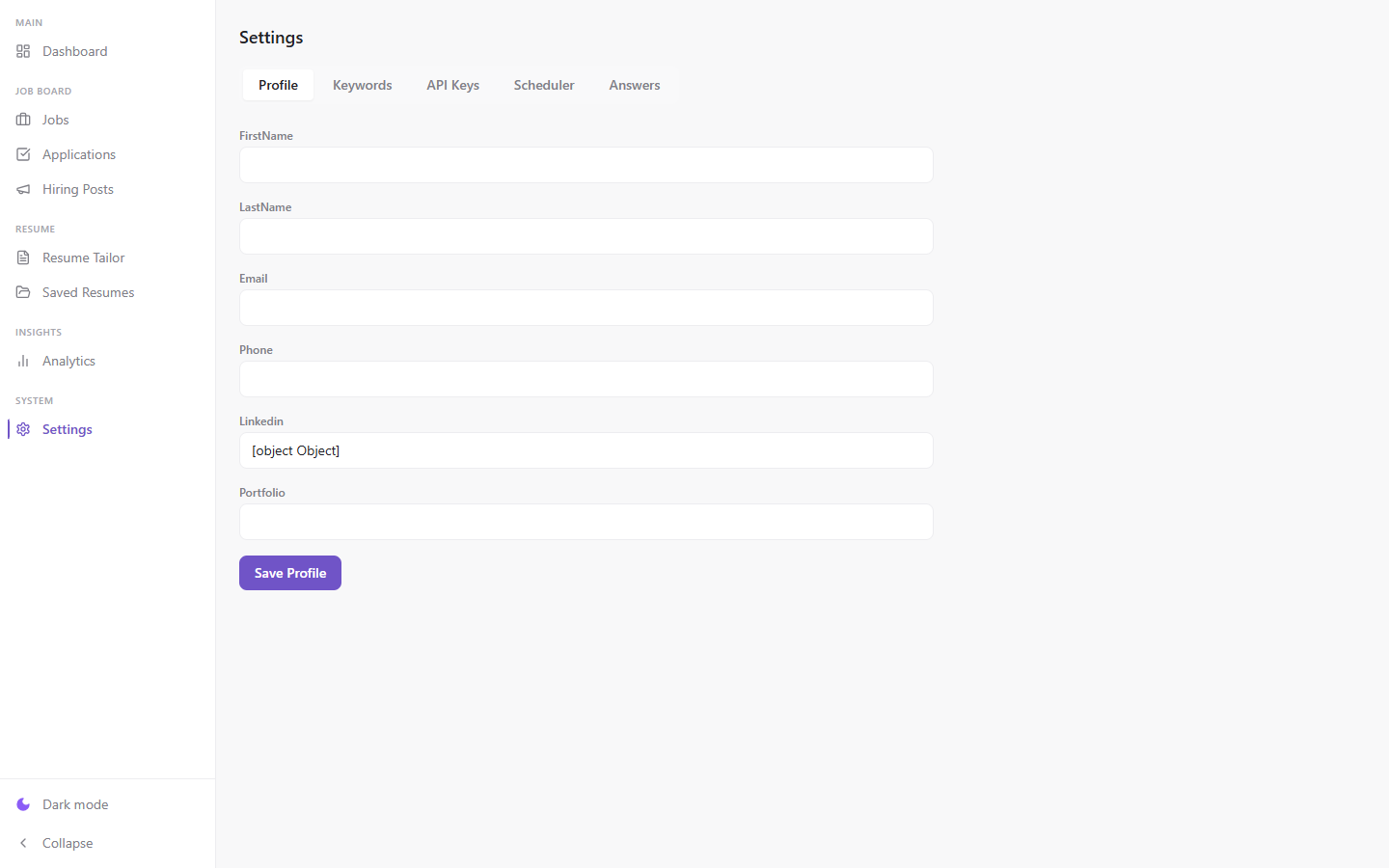Screen dimensions: 1389x868
Task: Collapse the sidebar via its text label
Action: pos(68,843)
